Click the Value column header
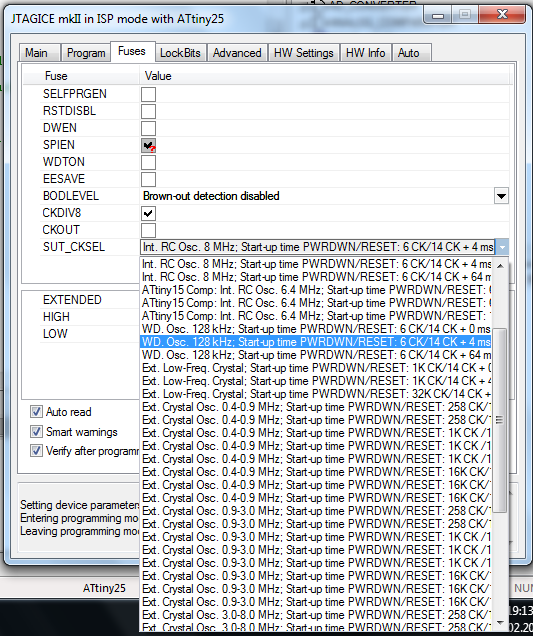The width and height of the screenshot is (533, 636). point(325,76)
